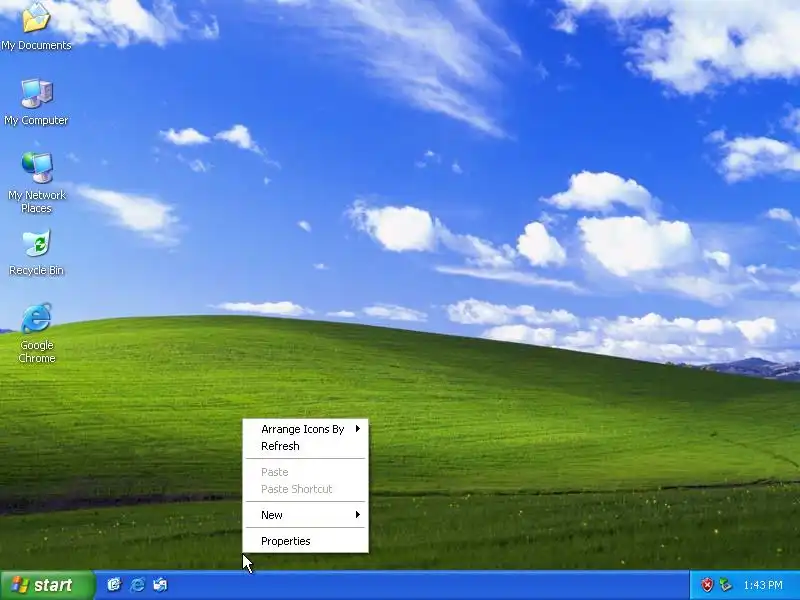The width and height of the screenshot is (800, 600).
Task: Click the disabled Paste Shortcut entry
Action: pyautogui.click(x=305, y=489)
